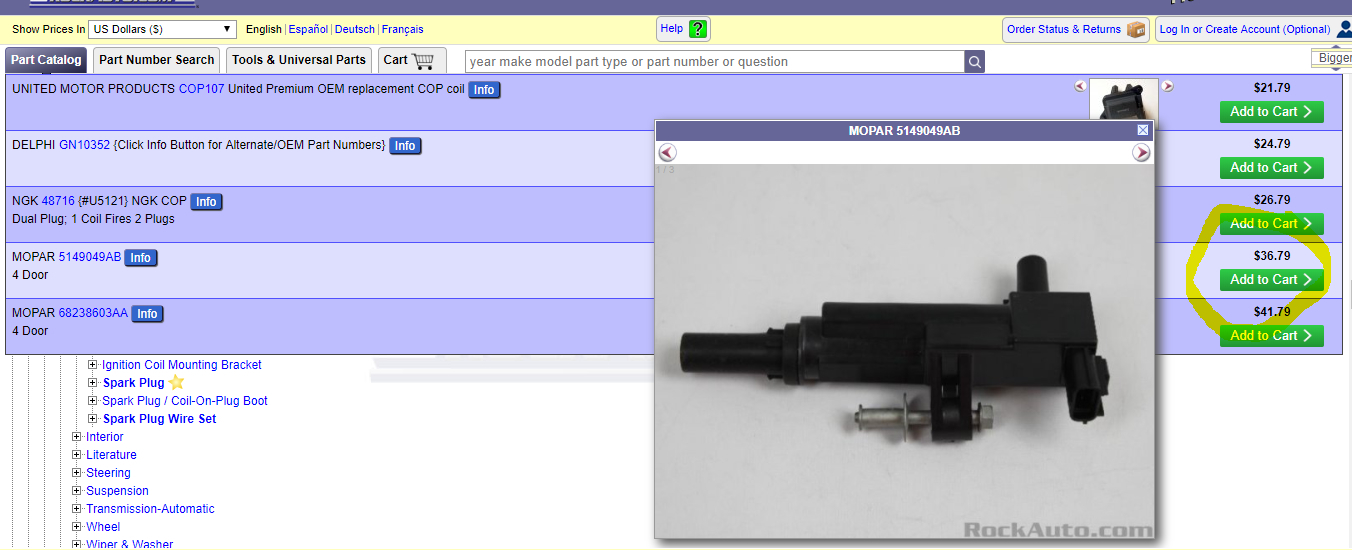Open the COP107 coil thumbnail image
This screenshot has height=550, width=1352.
click(1123, 99)
